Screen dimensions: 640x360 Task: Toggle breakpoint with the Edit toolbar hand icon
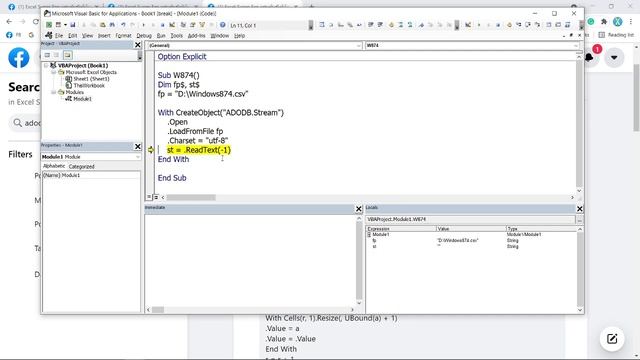pos(391,25)
